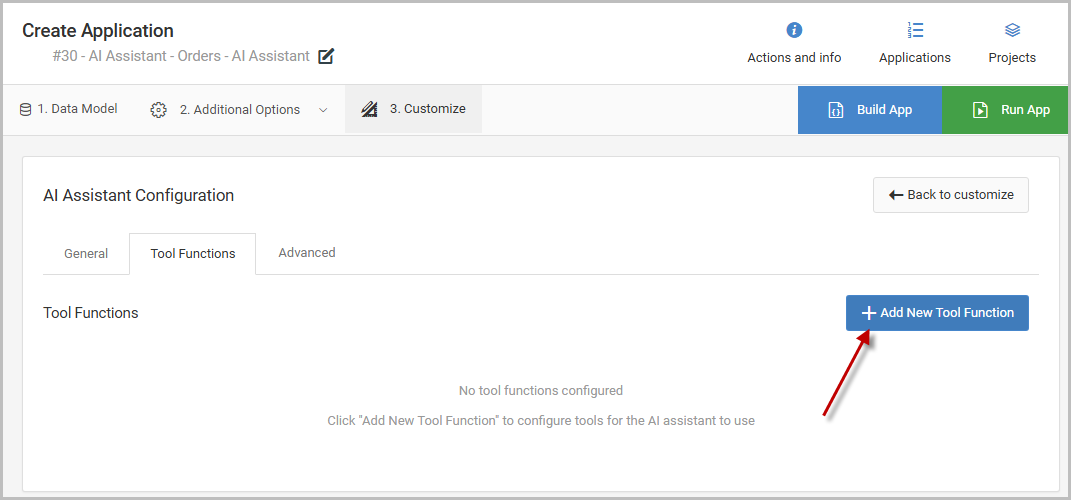Click the Projects stacked layers icon
1071x500 pixels.
click(x=1012, y=30)
